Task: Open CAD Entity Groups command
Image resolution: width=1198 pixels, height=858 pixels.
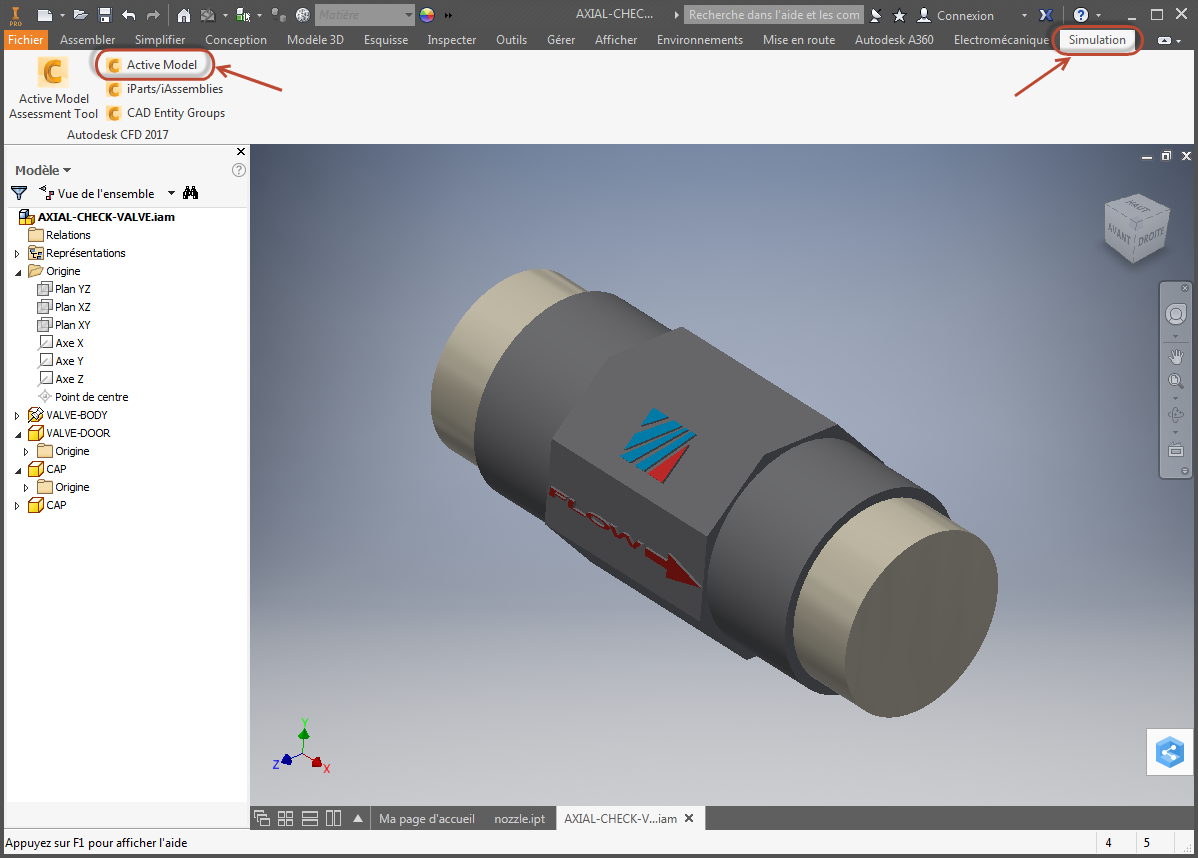Action: click(166, 113)
